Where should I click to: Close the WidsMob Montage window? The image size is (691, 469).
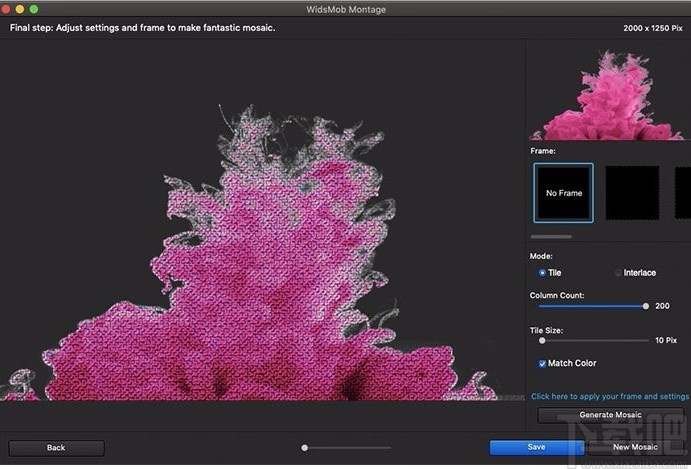[x=8, y=9]
